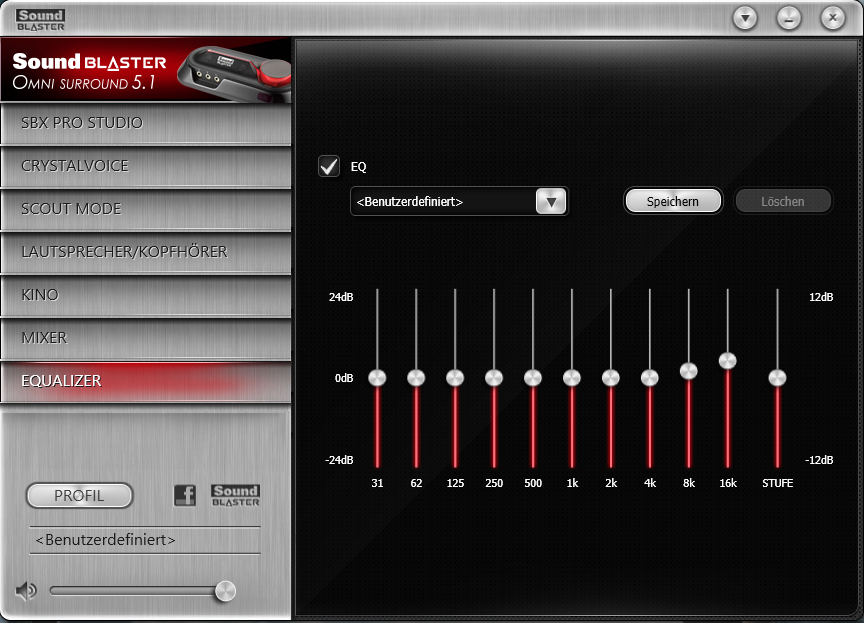Open the CrystalVoice section

[x=145, y=166]
